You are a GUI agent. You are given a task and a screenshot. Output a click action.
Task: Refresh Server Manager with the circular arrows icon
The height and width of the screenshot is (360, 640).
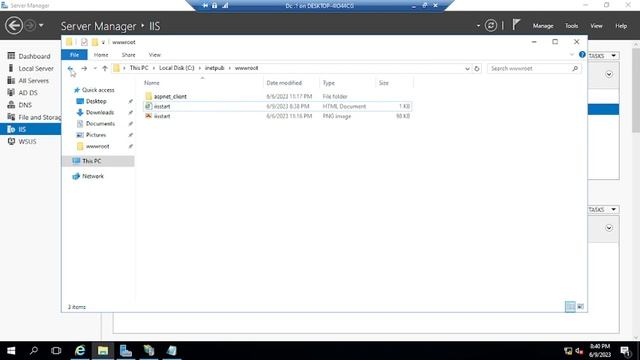(491, 26)
